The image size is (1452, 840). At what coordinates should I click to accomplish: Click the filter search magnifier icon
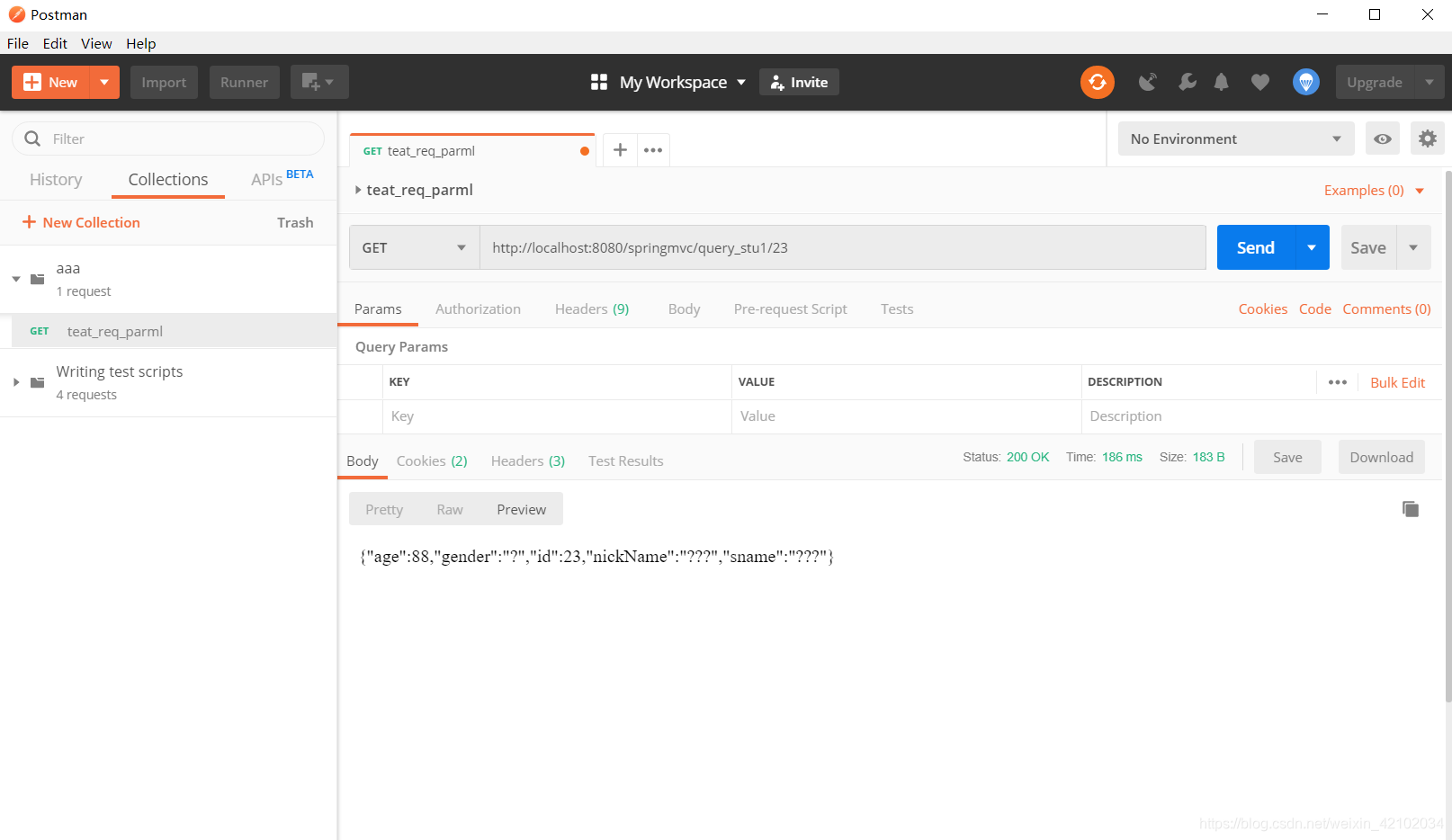[33, 139]
